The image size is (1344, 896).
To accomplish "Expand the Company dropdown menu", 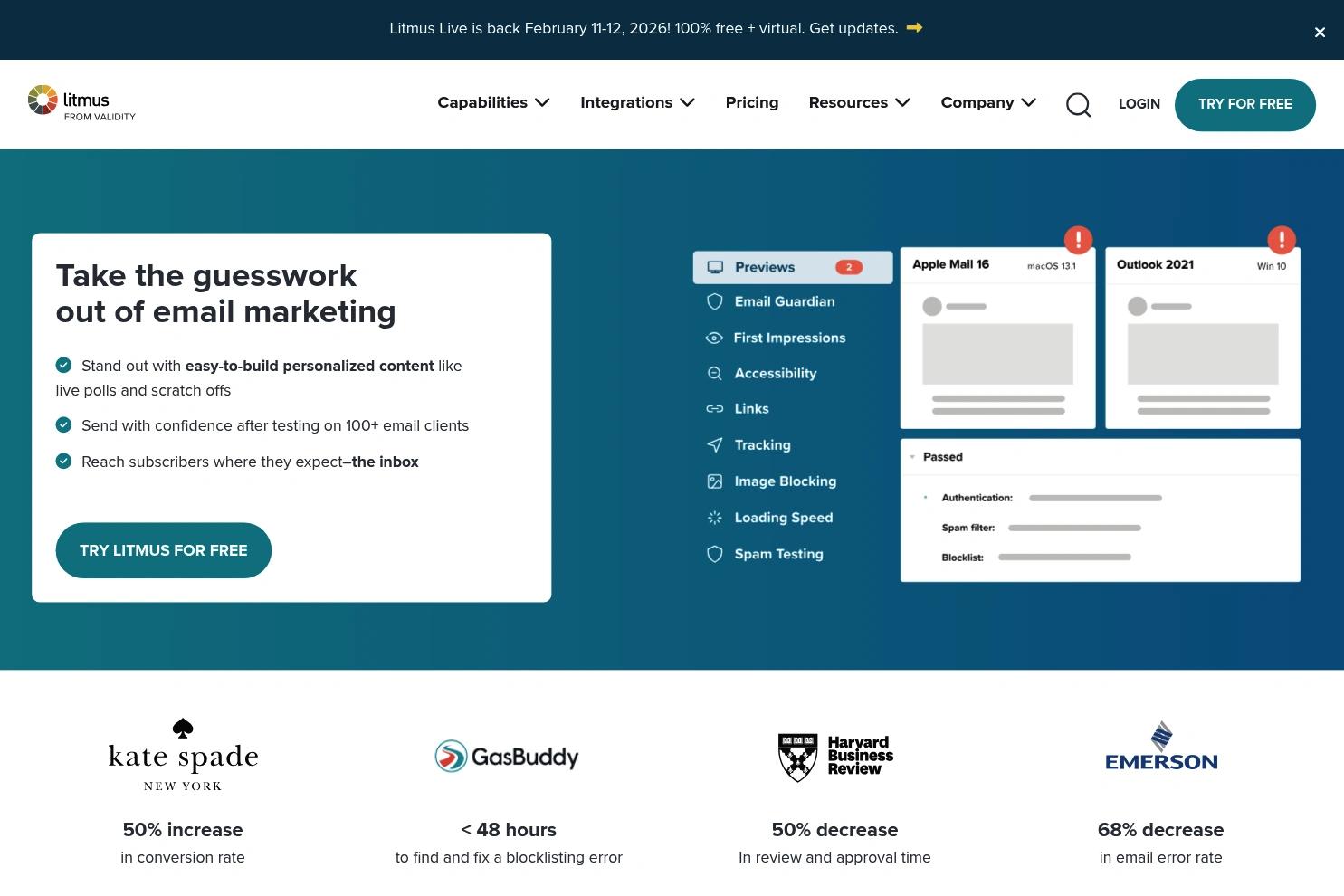I will tap(988, 102).
